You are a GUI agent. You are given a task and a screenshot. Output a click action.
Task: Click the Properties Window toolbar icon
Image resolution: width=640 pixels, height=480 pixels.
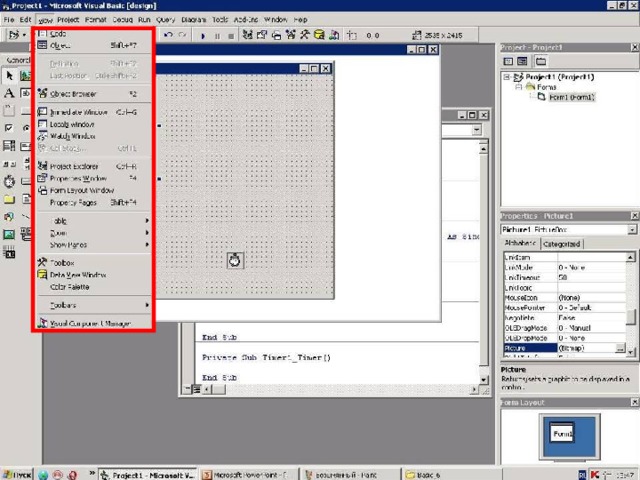[262, 35]
